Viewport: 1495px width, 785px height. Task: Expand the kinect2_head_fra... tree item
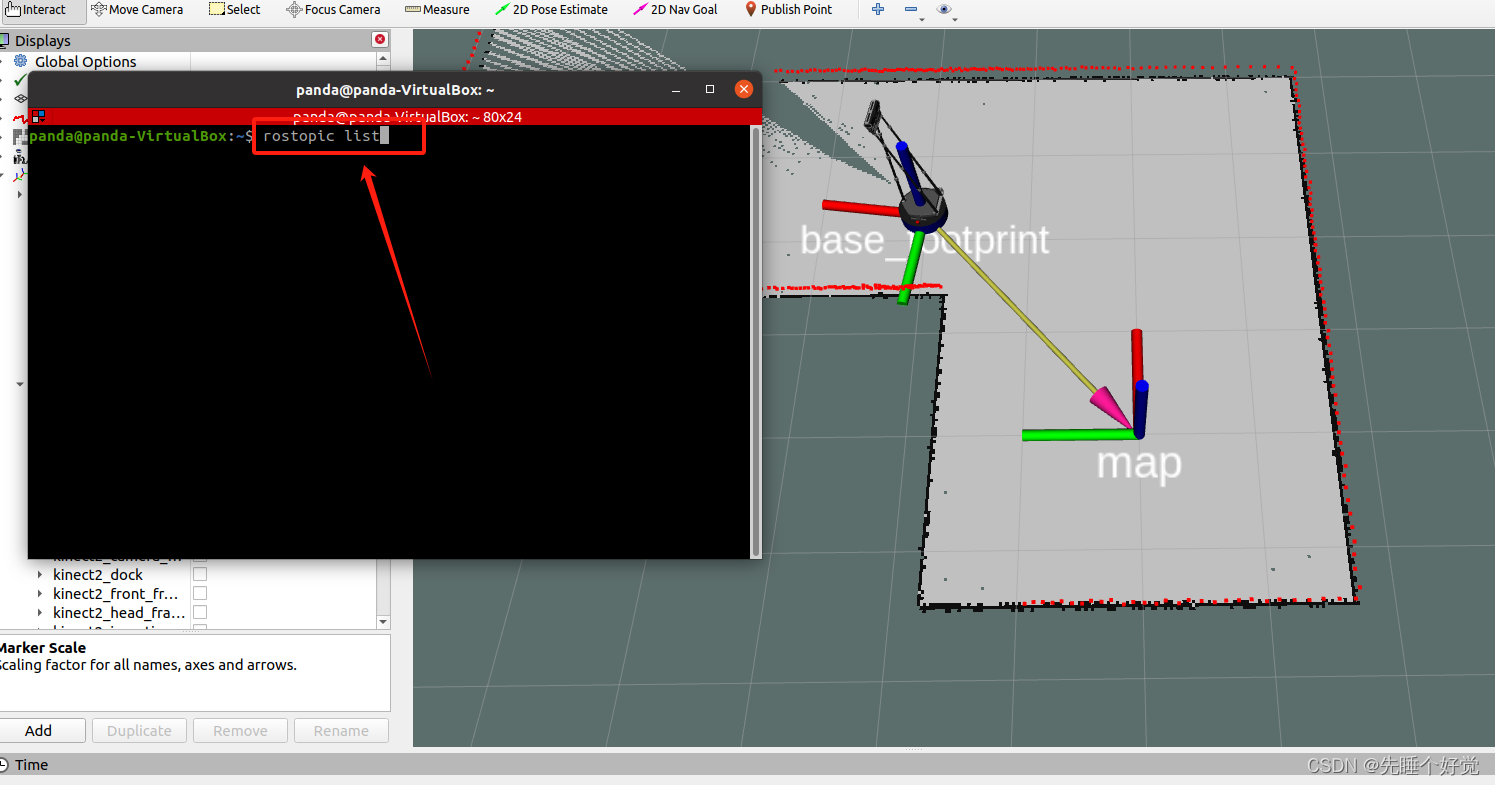[40, 613]
